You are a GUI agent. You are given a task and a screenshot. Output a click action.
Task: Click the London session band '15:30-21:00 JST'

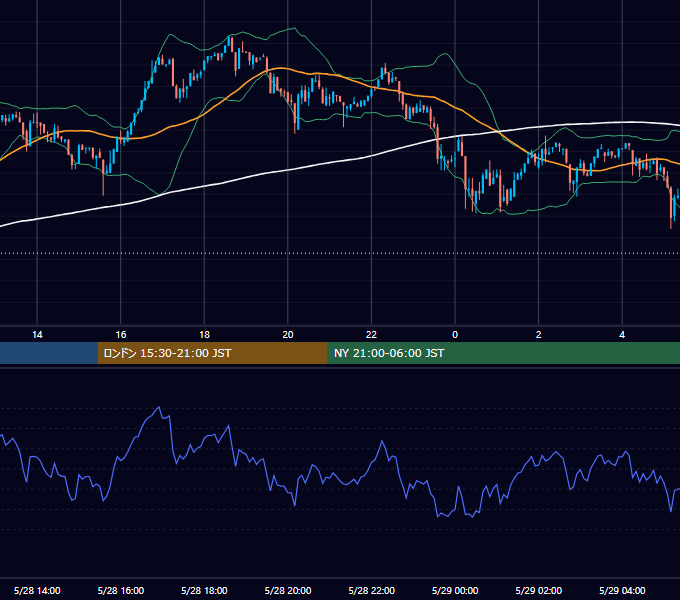click(x=212, y=353)
